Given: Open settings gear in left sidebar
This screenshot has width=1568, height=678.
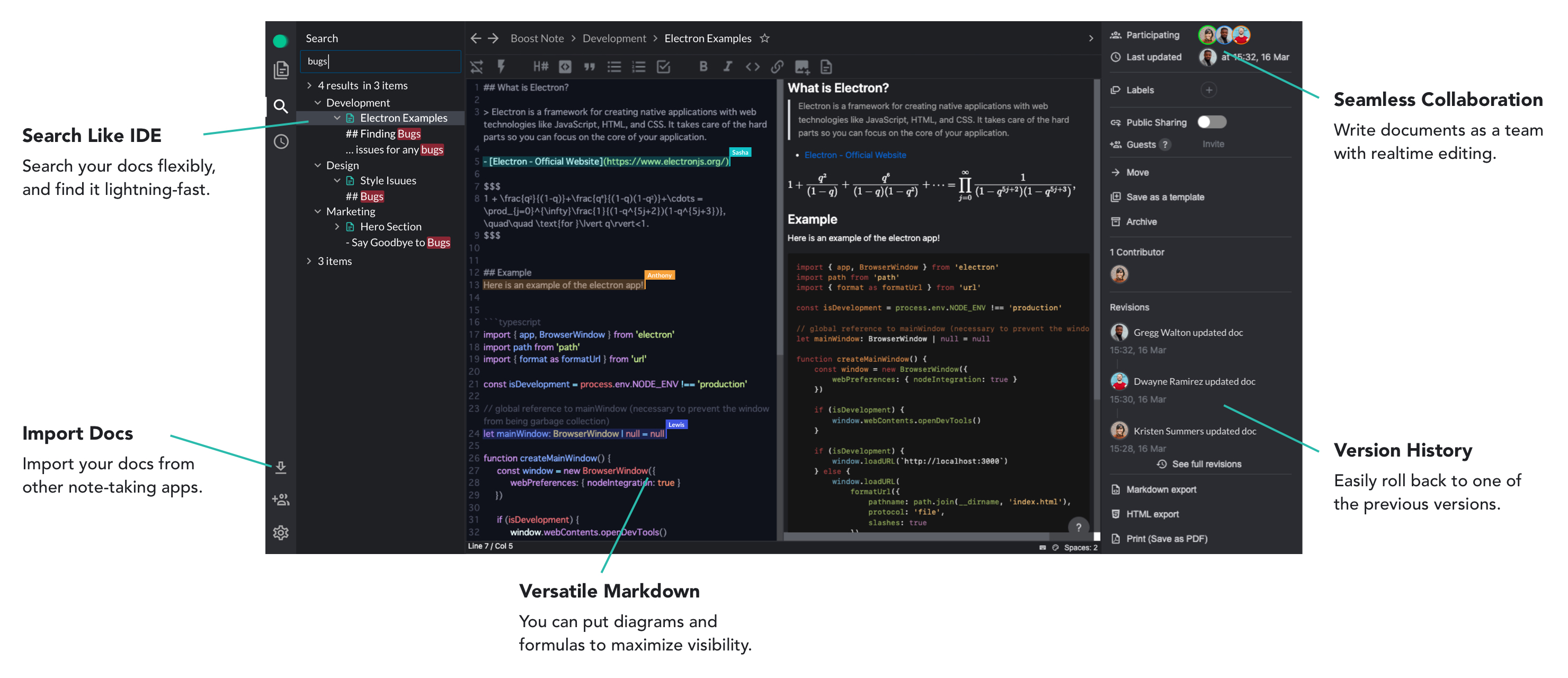Looking at the screenshot, I should (281, 532).
